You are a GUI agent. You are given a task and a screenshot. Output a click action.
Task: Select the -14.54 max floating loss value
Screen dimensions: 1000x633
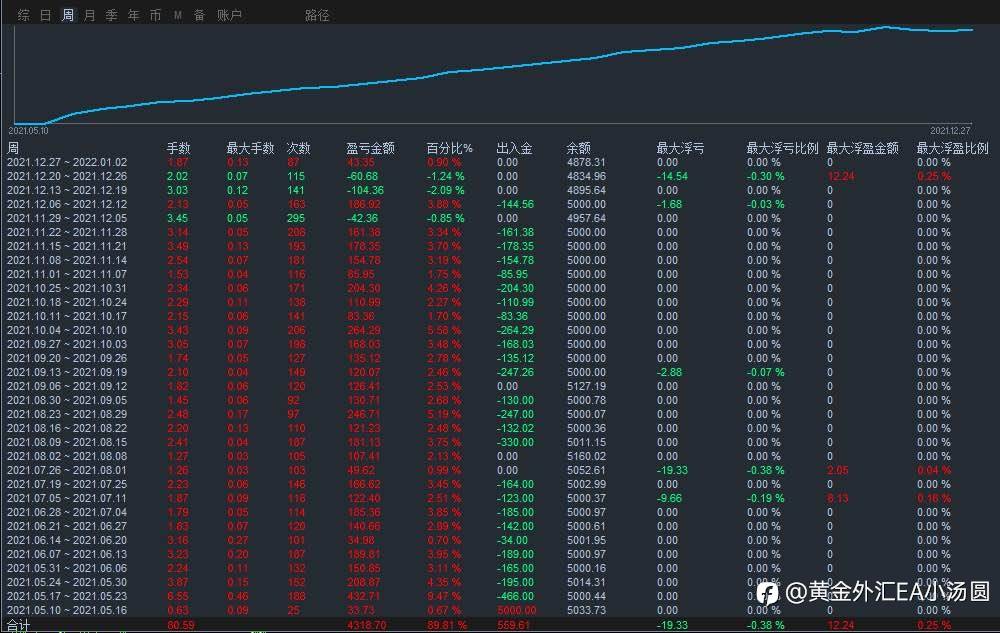(x=672, y=177)
